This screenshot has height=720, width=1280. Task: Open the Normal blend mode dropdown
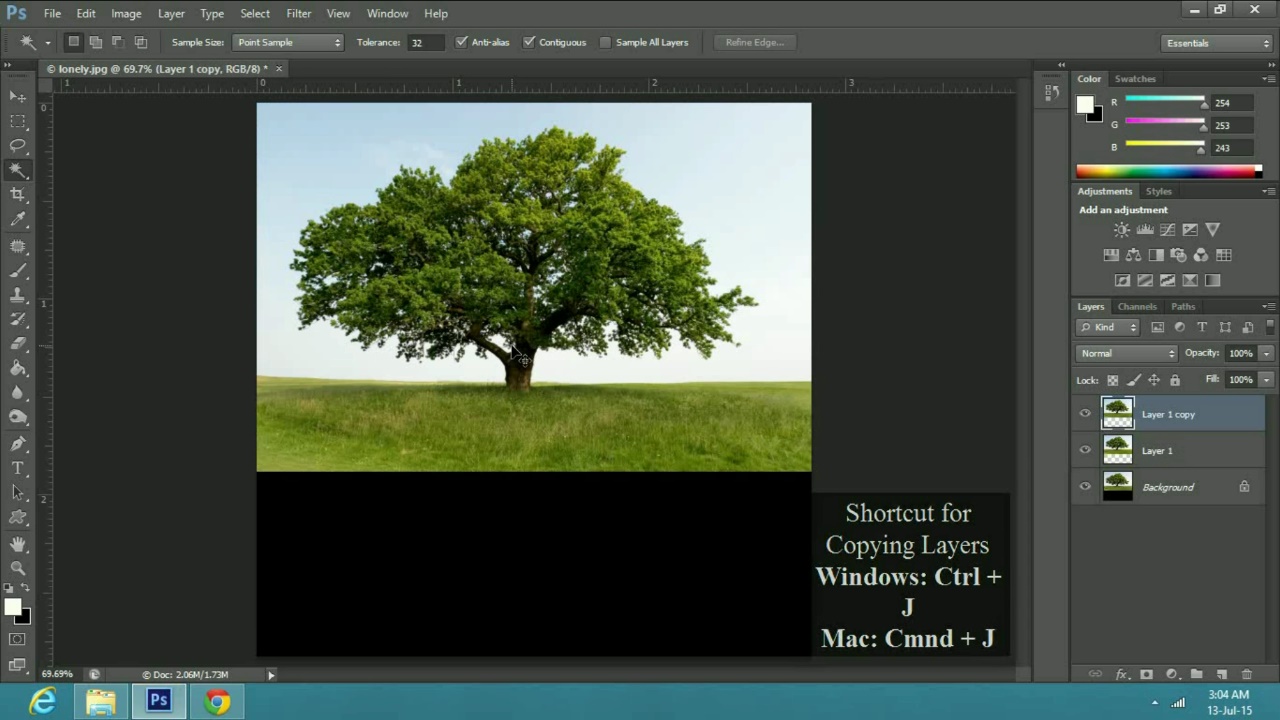(1127, 353)
